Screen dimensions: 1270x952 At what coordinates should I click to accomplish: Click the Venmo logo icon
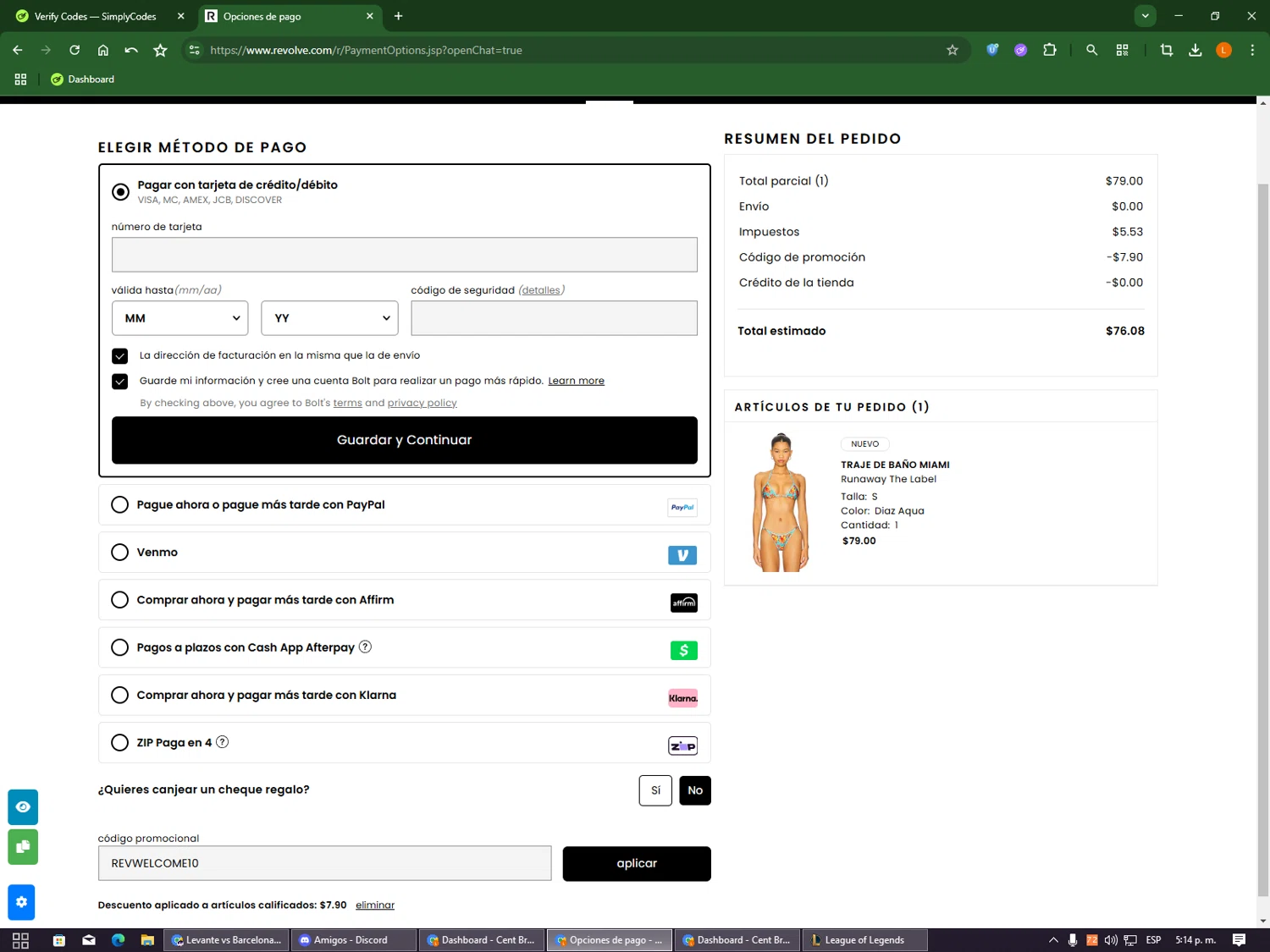pyautogui.click(x=682, y=555)
